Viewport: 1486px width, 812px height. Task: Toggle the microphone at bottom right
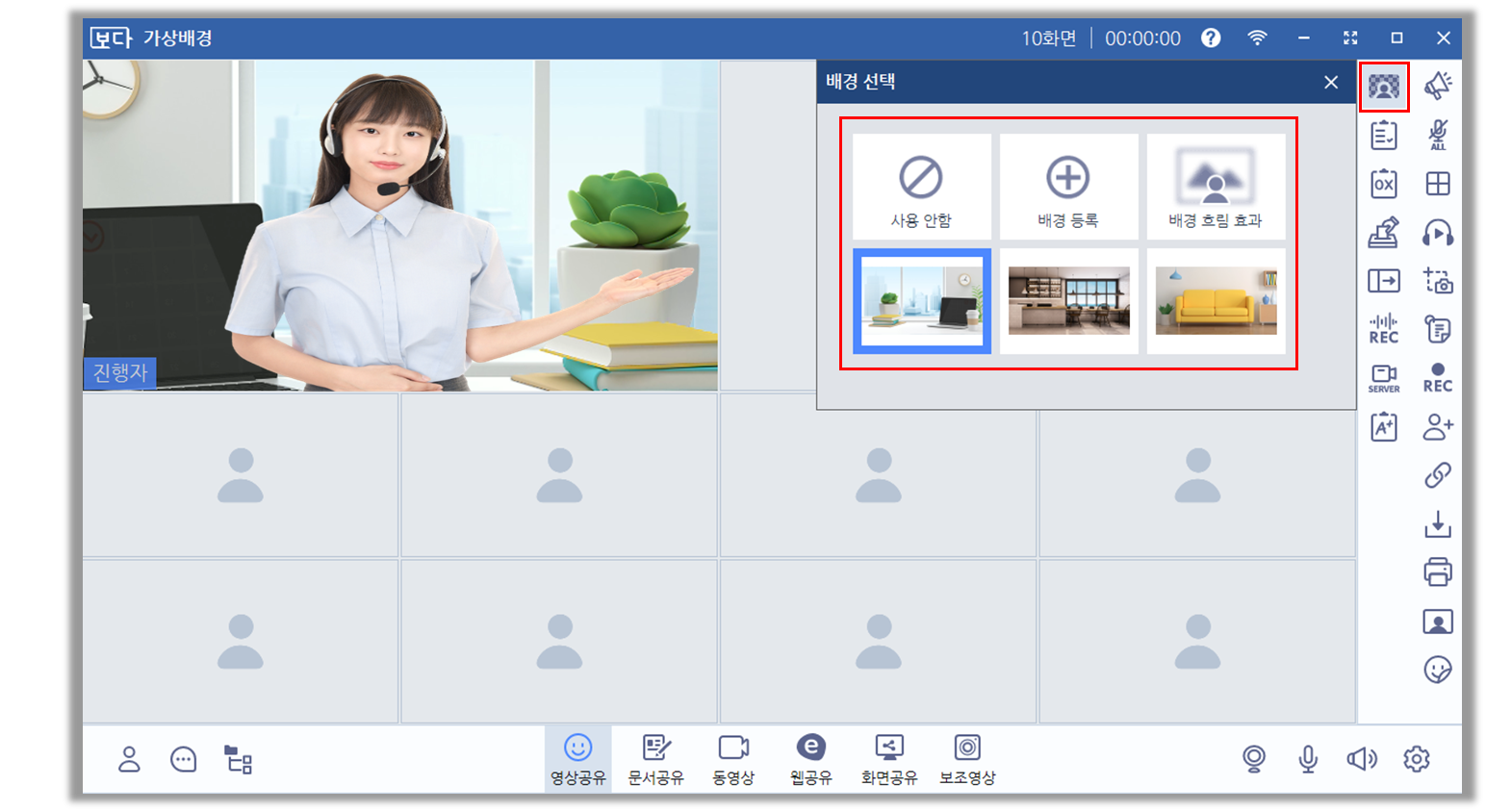[1308, 759]
